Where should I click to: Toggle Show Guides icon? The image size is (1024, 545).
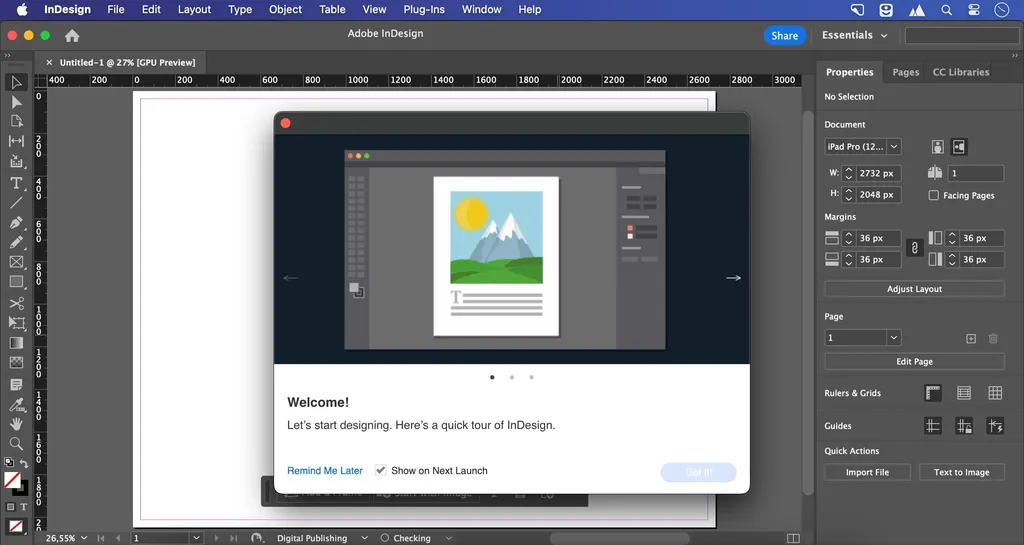(933, 426)
